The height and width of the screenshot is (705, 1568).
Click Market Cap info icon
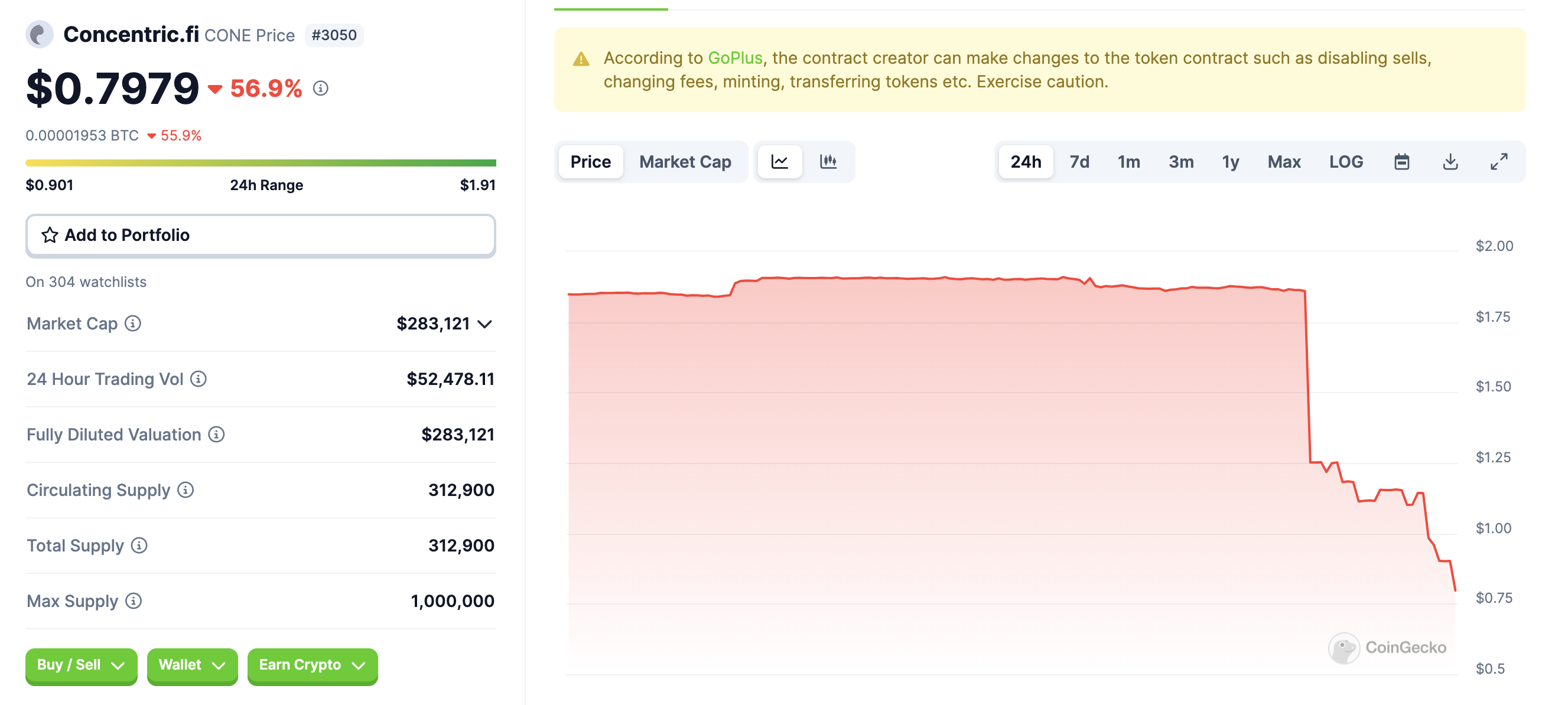point(133,324)
